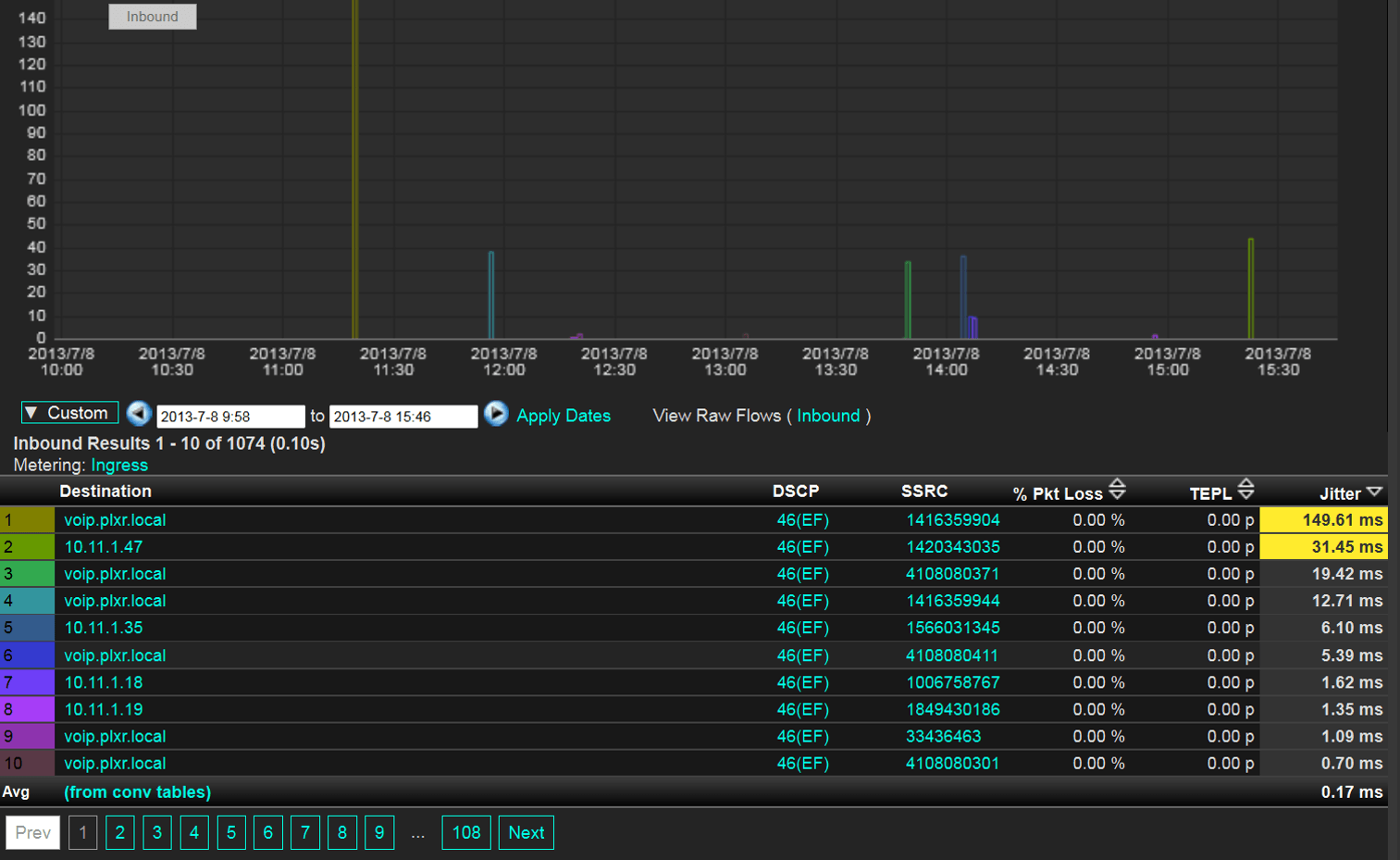1400x860 pixels.
Task: Click the Apply Dates link
Action: [x=564, y=416]
